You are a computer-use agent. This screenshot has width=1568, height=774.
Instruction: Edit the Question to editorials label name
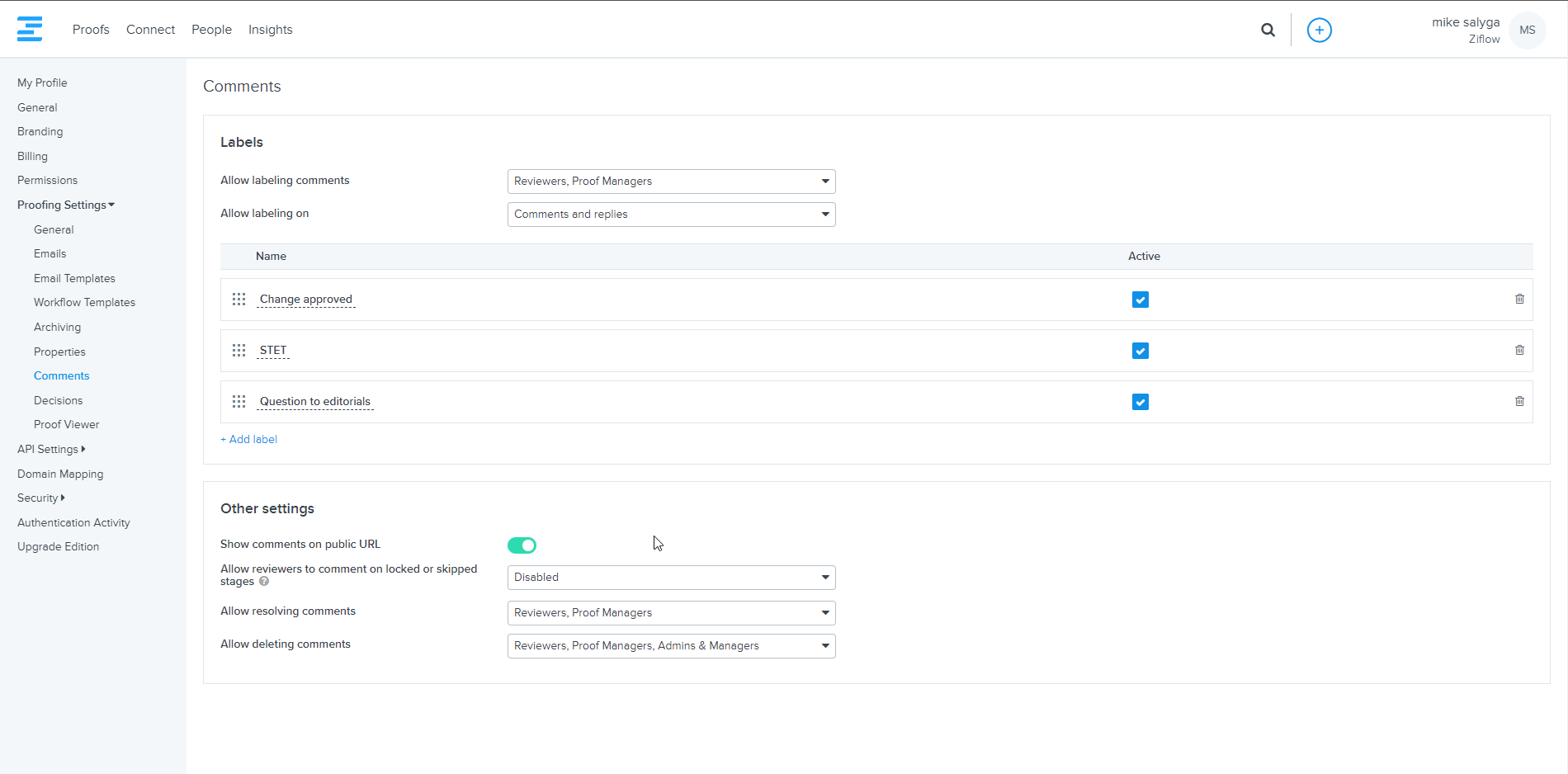[x=314, y=402]
